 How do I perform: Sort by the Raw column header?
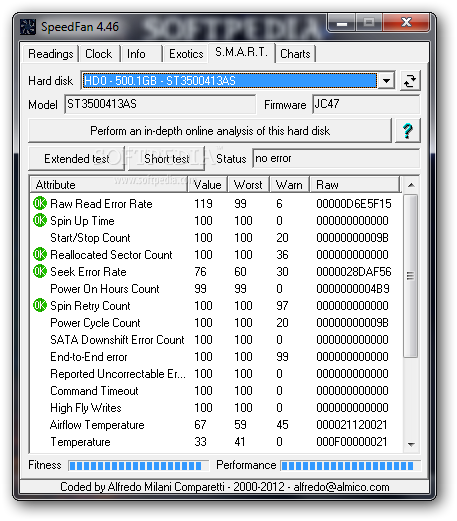pyautogui.click(x=355, y=185)
